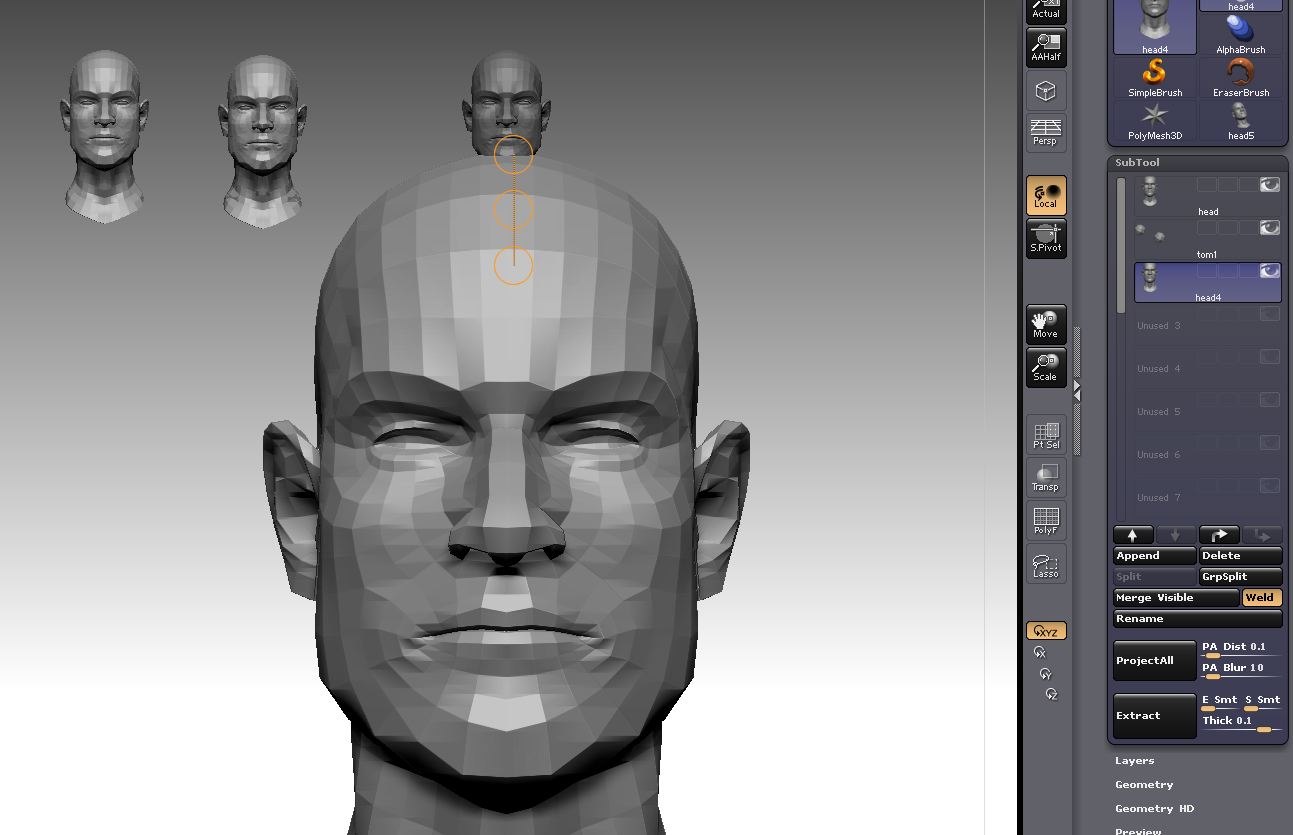Select the Move tool on the right shelf

pos(1045,324)
